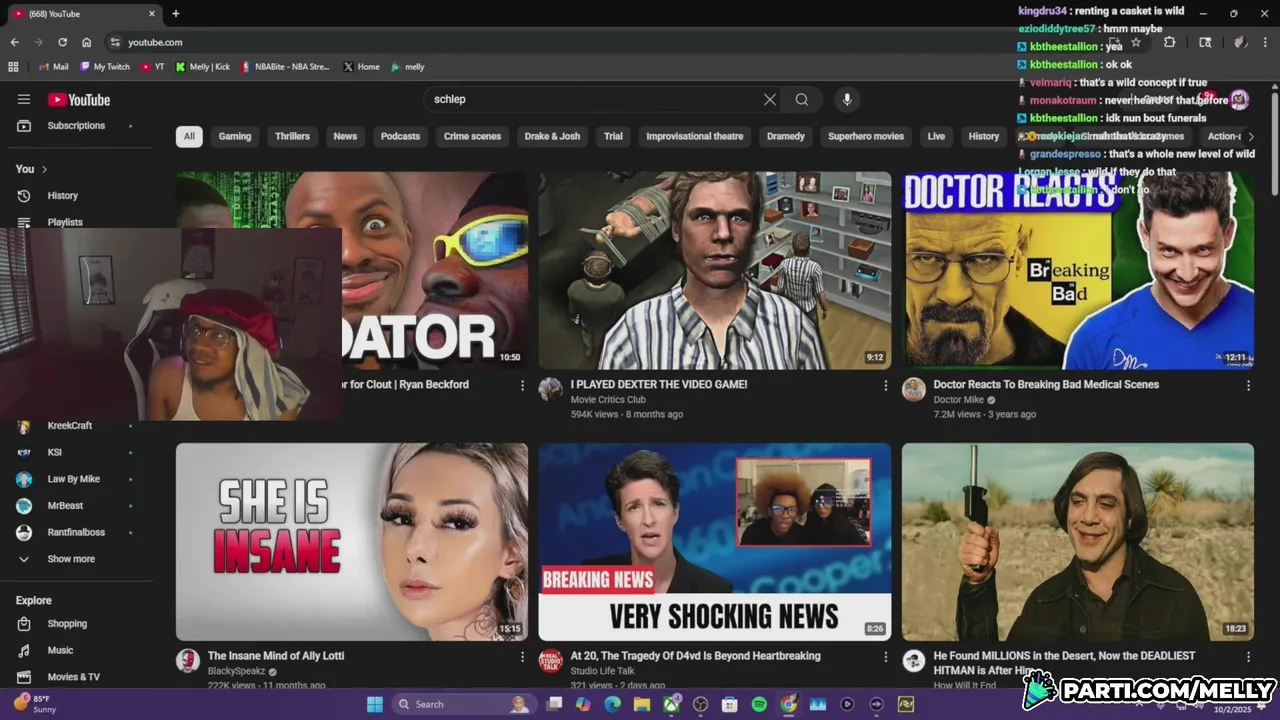This screenshot has height=720, width=1280.
Task: Click the browser home icon
Action: click(x=86, y=42)
